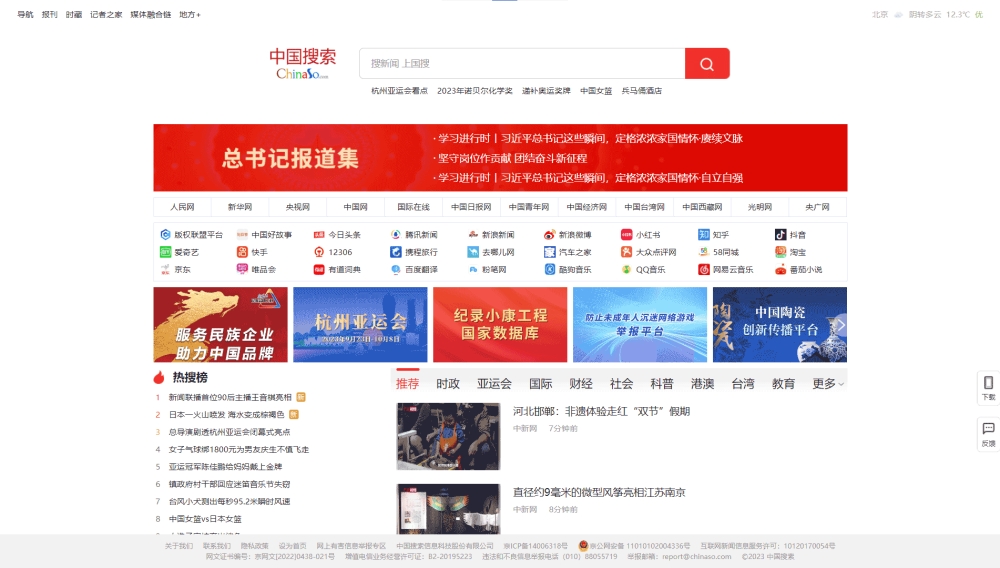Open the 淘宝 shortcut icon
Screen dimensions: 1000x568
tap(780, 252)
